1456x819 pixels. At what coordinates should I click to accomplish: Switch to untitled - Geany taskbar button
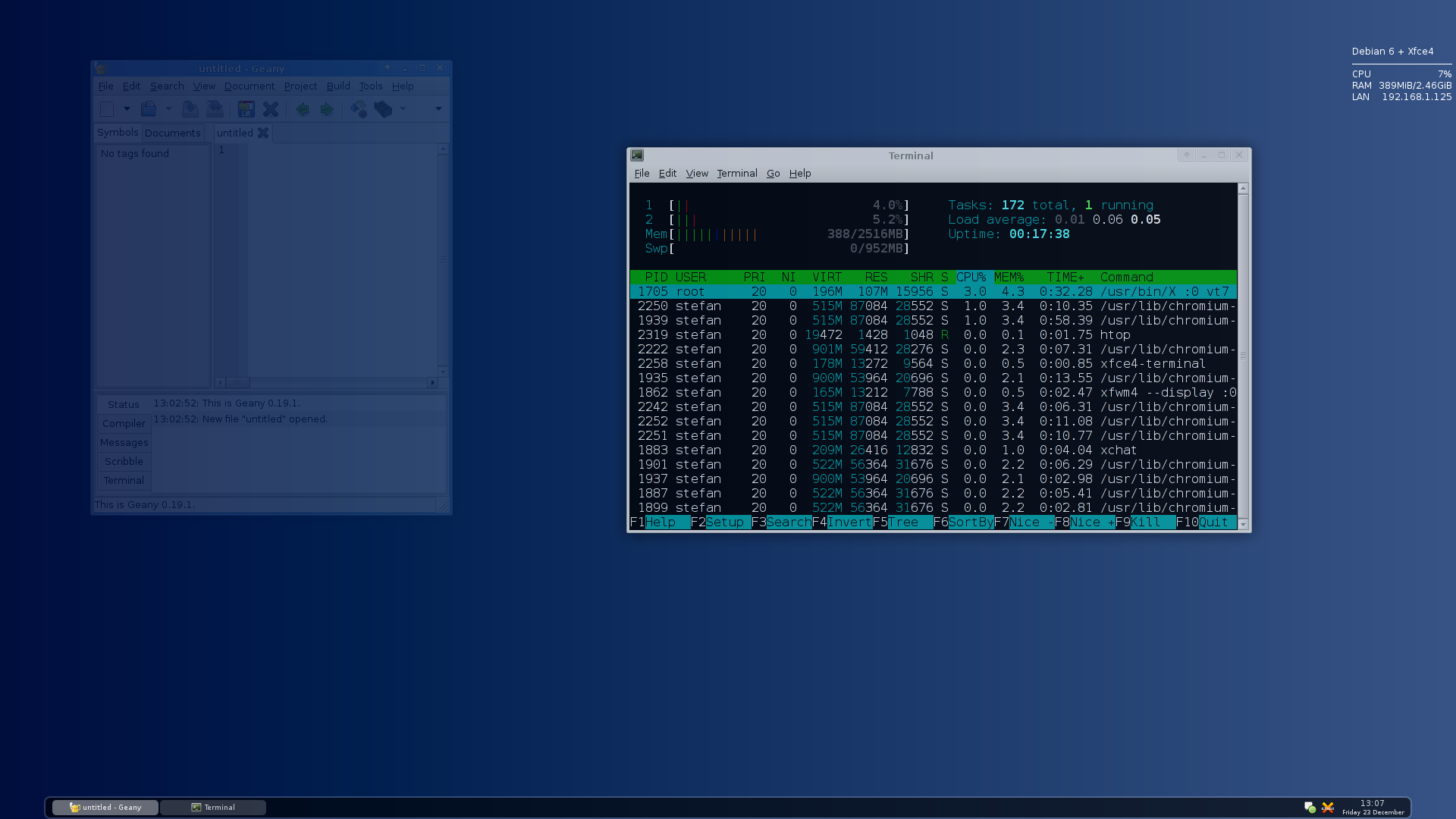[x=105, y=807]
